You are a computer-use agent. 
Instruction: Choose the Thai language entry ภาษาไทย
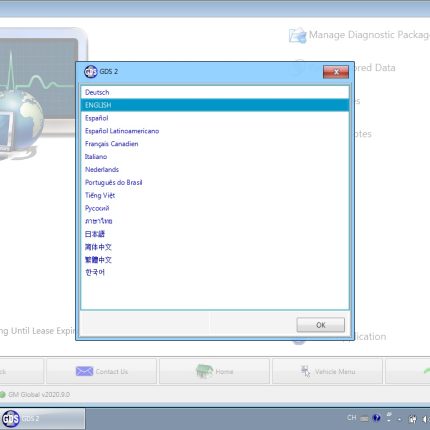tap(215, 221)
